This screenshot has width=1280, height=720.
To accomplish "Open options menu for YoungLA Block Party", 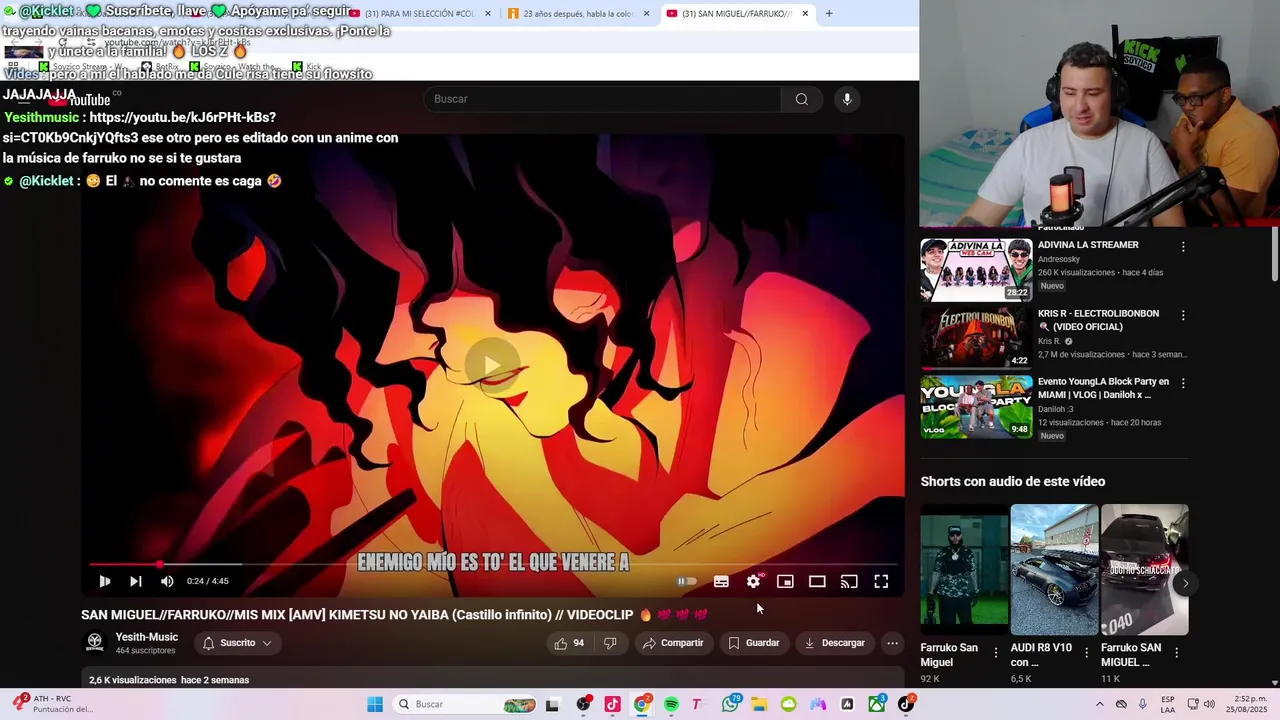I will (x=1183, y=383).
